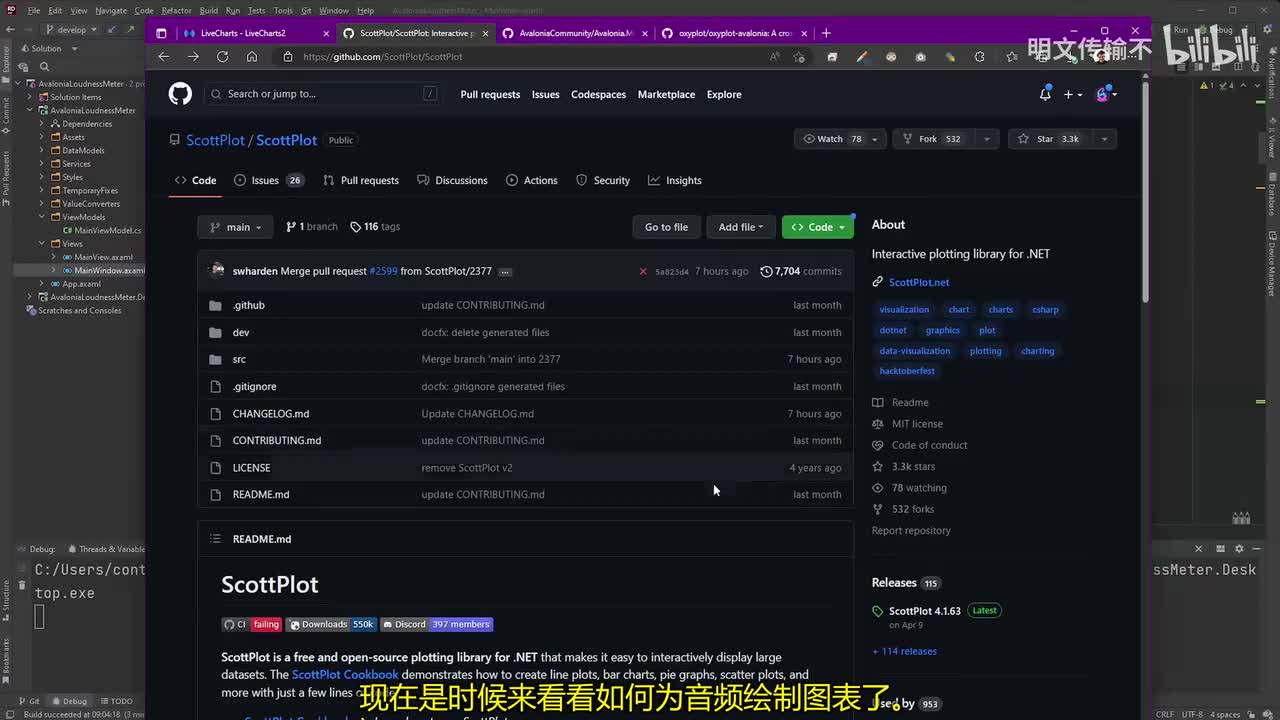
Task: Click the Discord 397 members badge
Action: 436,624
